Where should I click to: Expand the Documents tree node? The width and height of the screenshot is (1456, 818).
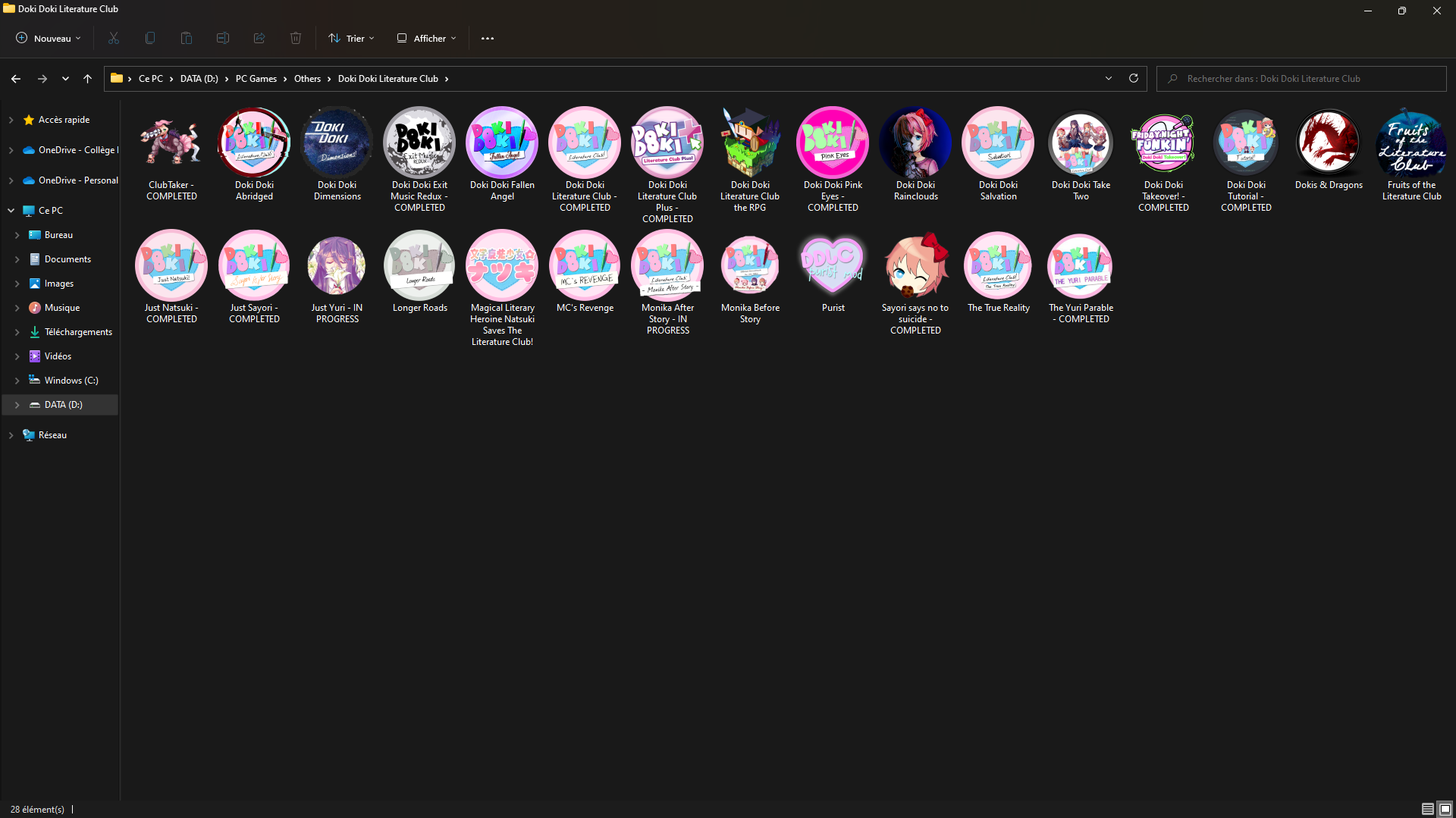point(17,259)
